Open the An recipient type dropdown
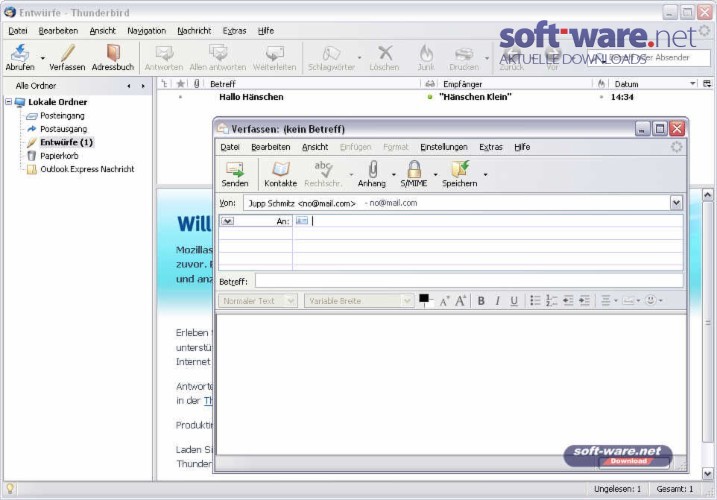Viewport: 717px width, 500px height. point(227,221)
